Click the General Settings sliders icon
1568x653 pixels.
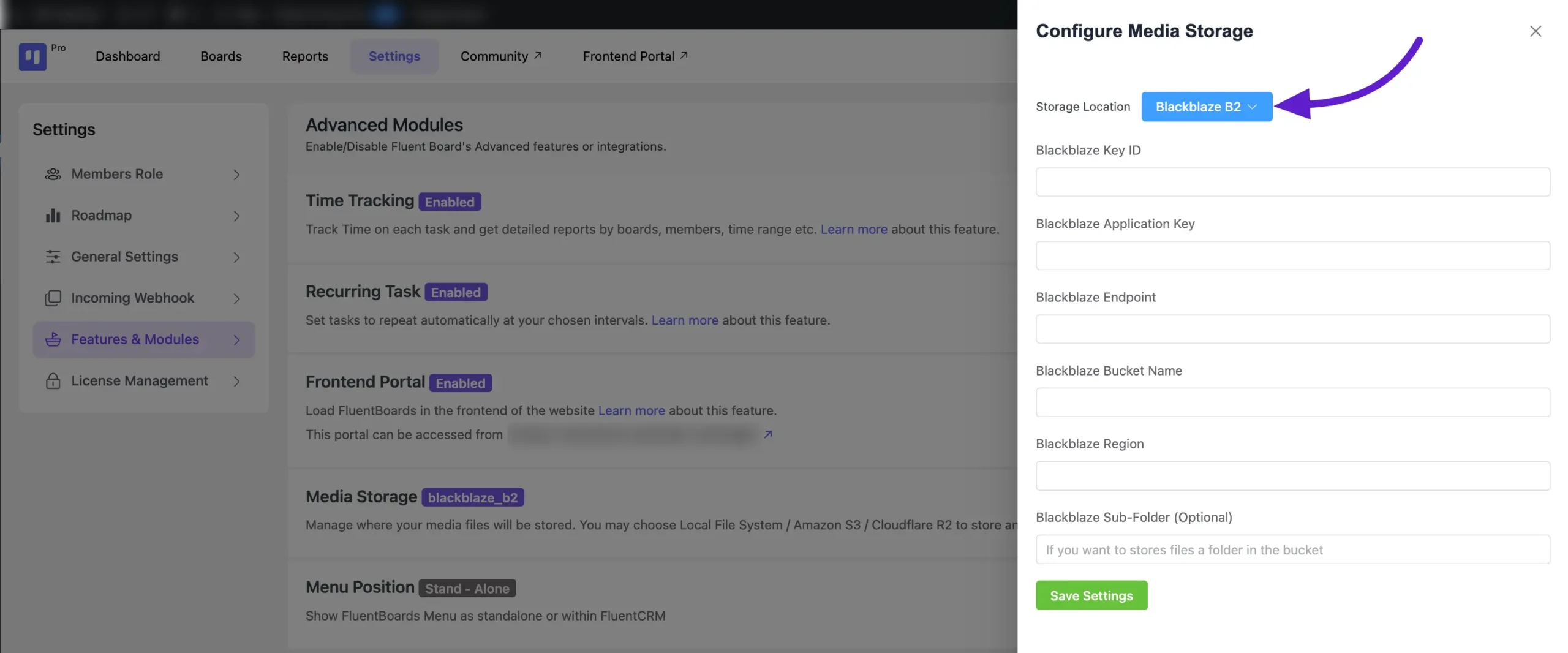53,257
